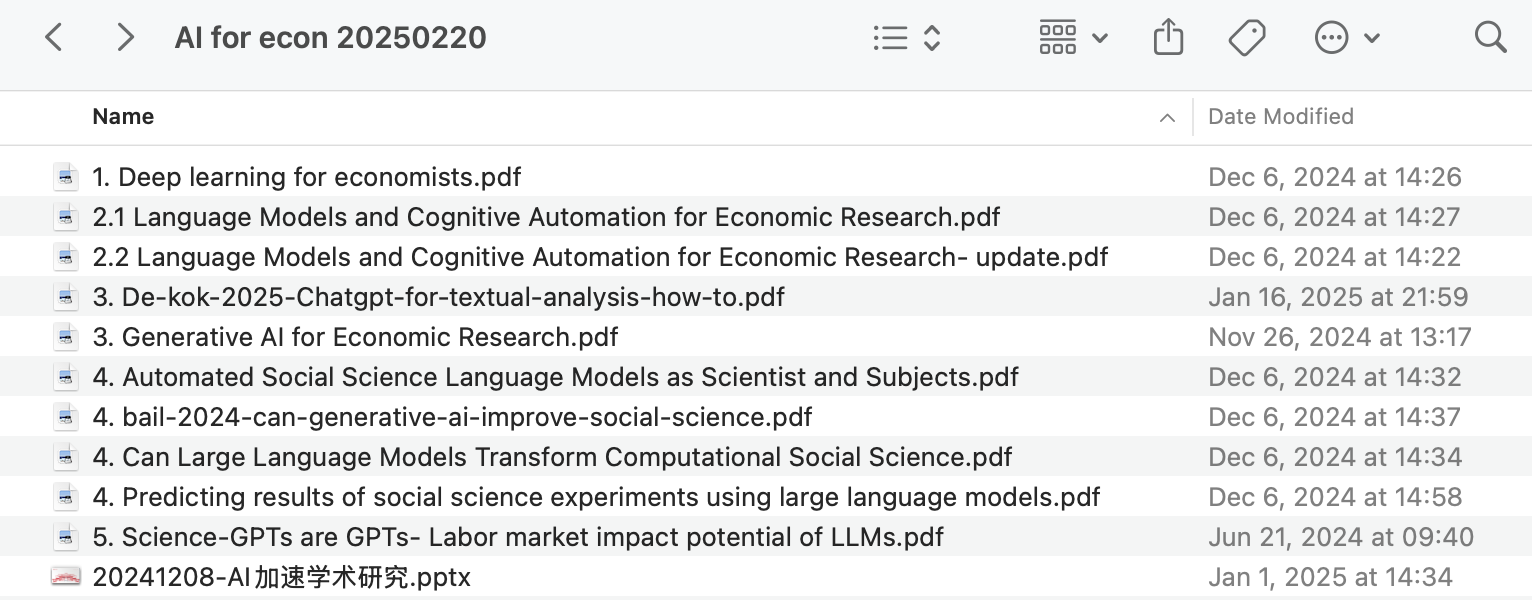The image size is (1532, 600).
Task: Click the Share icon in toolbar
Action: coord(1168,38)
